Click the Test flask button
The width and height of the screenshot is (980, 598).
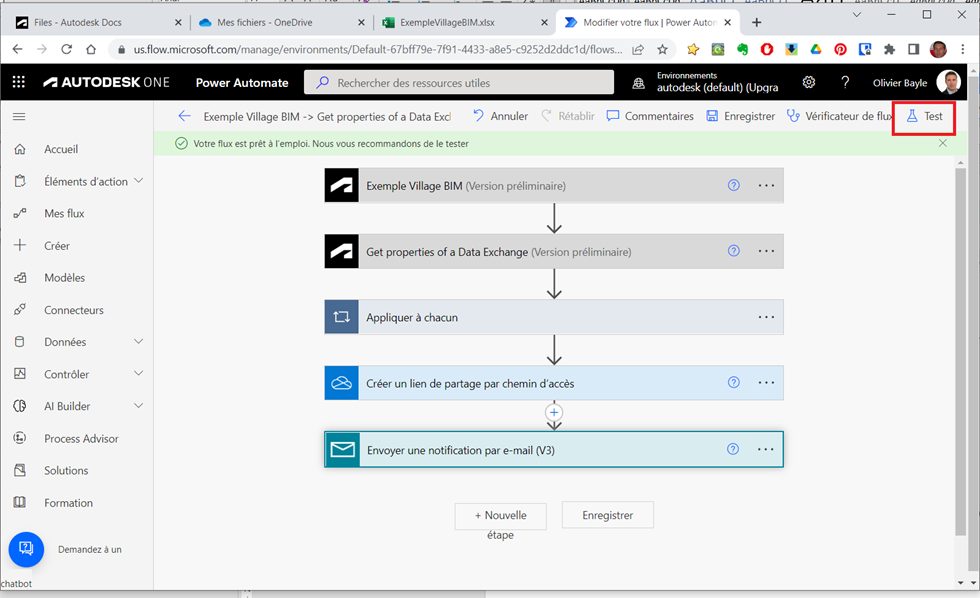point(924,116)
